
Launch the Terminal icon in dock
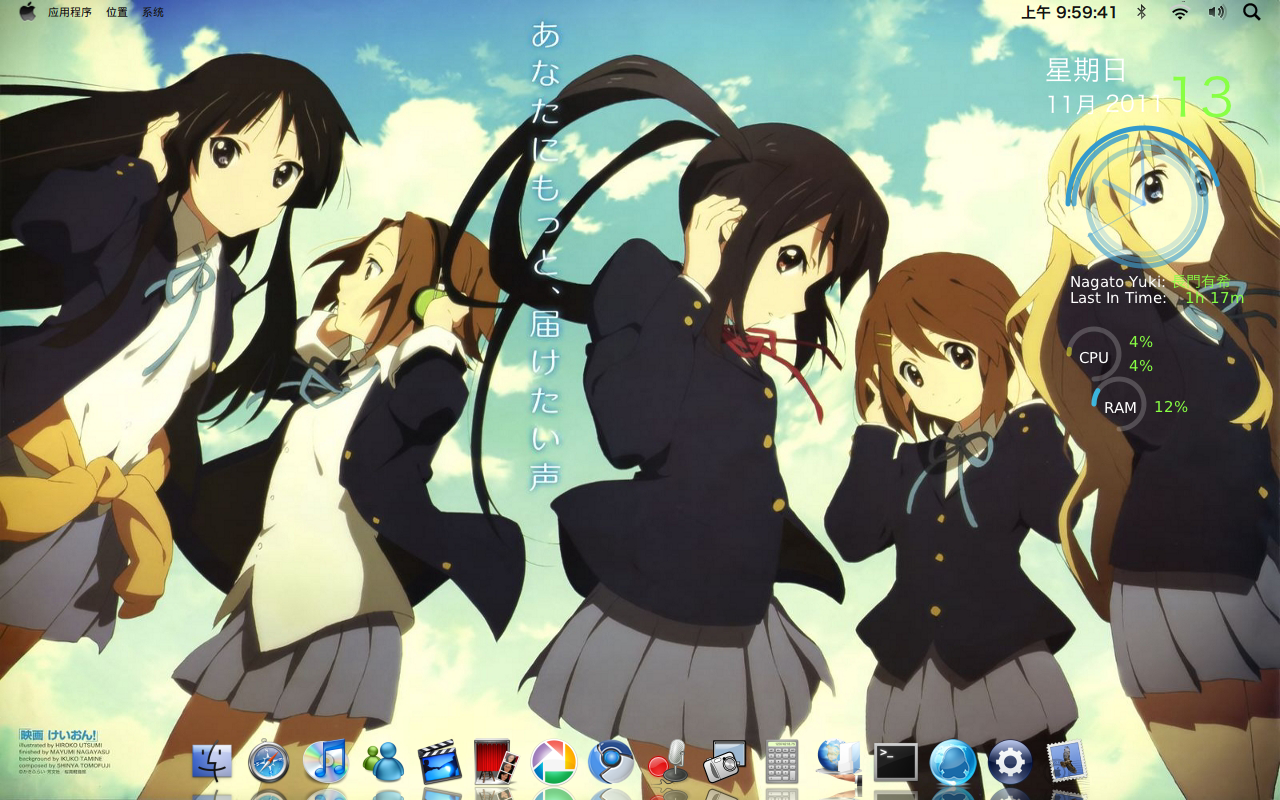(895, 762)
